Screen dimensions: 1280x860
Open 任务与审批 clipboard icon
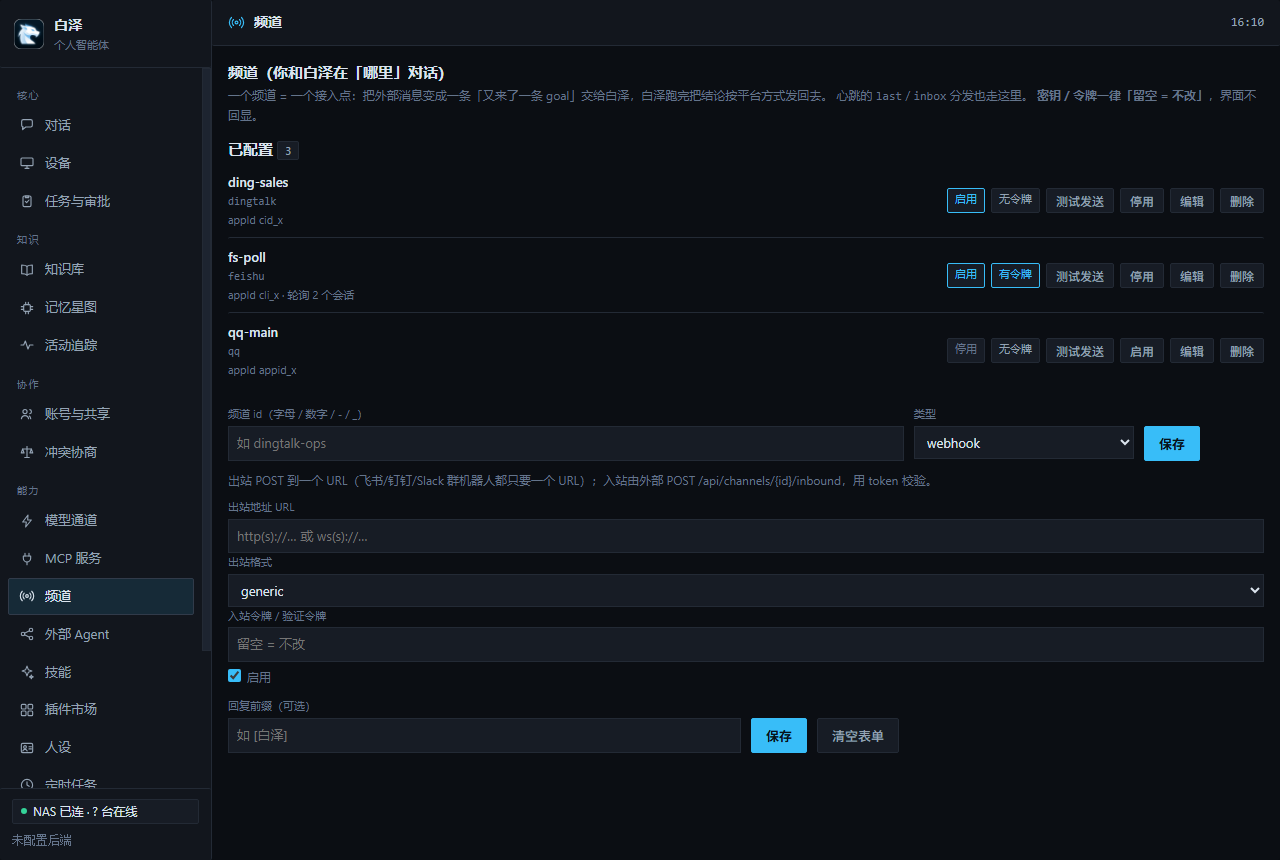point(27,201)
